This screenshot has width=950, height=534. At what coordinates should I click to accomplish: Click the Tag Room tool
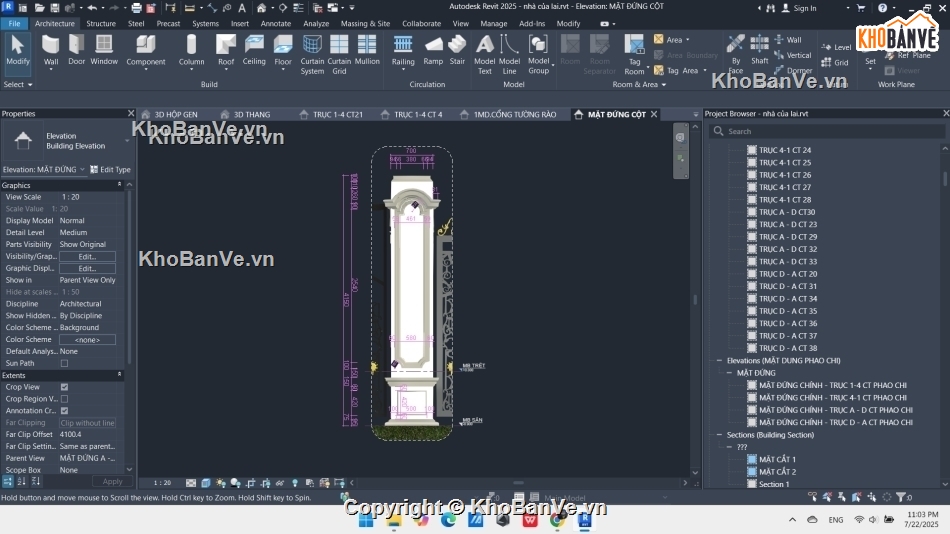click(x=634, y=55)
